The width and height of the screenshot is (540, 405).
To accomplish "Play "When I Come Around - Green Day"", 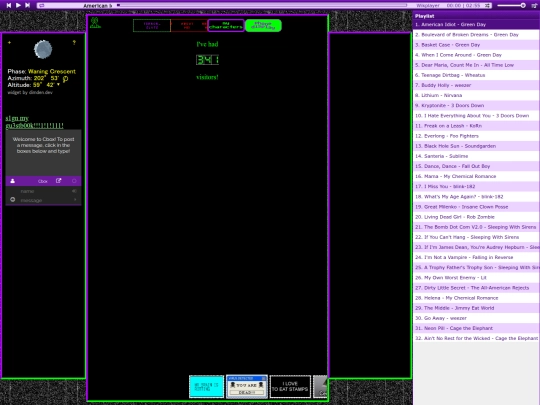I will point(476,55).
